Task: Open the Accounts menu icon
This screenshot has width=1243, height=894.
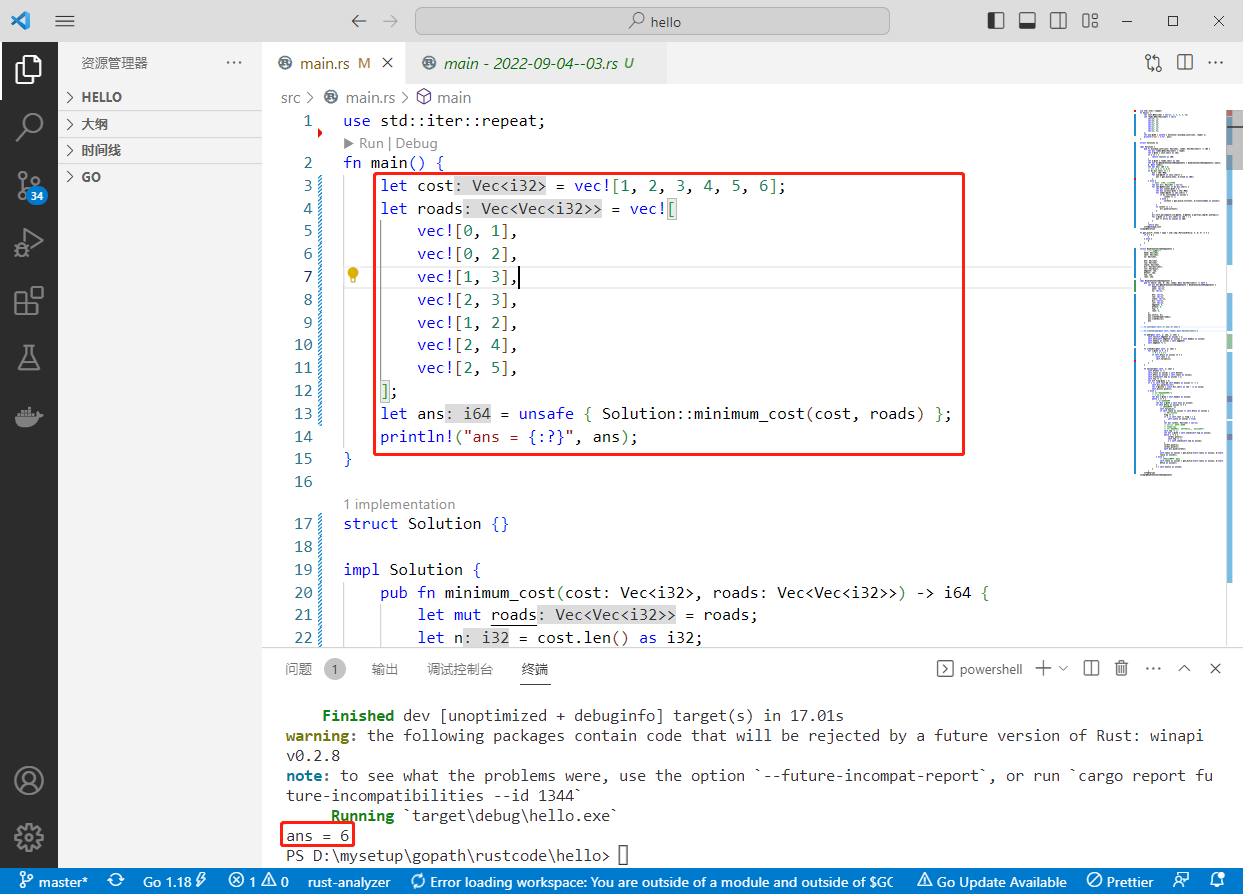Action: [29, 779]
